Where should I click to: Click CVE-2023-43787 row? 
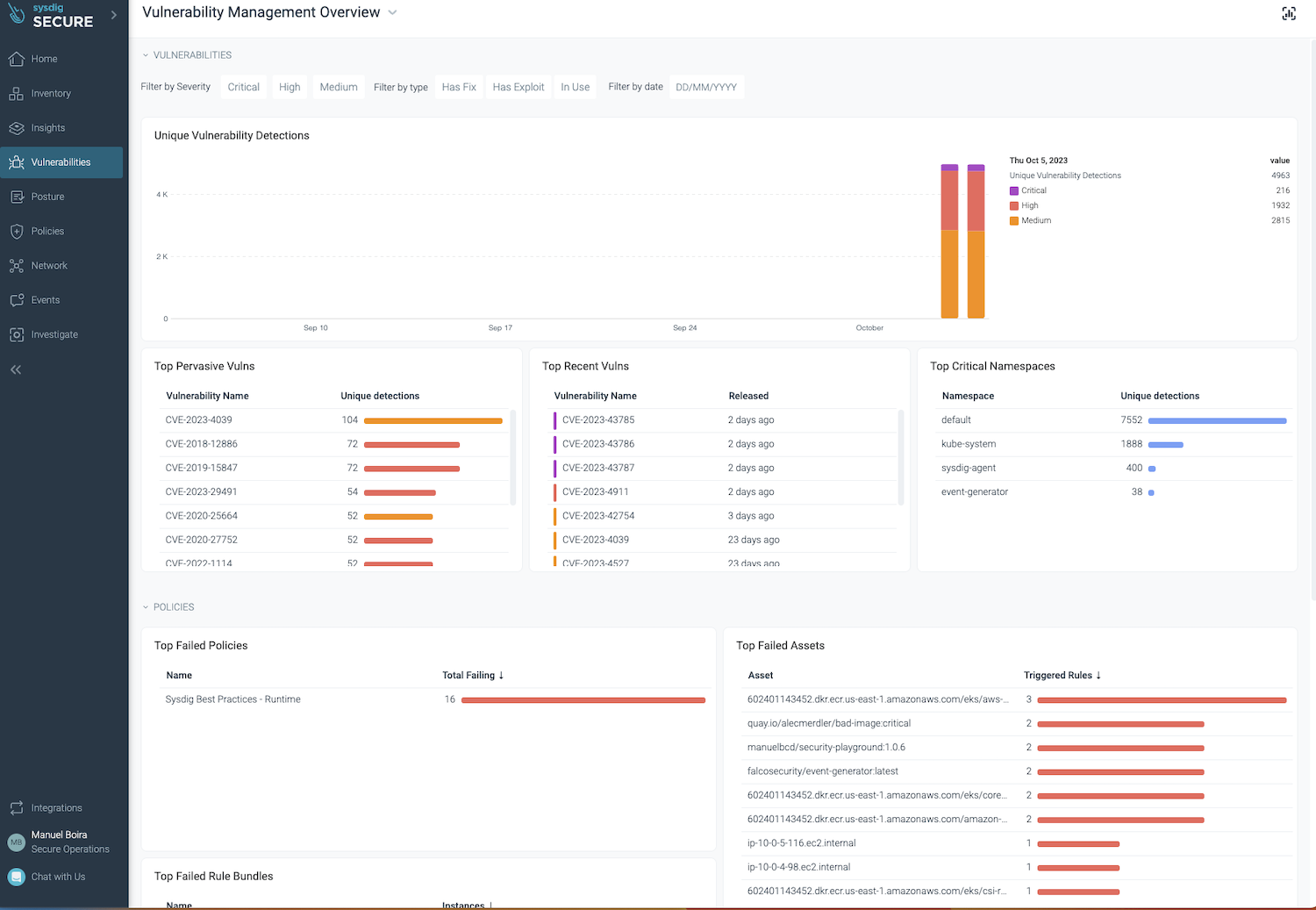[x=724, y=468]
